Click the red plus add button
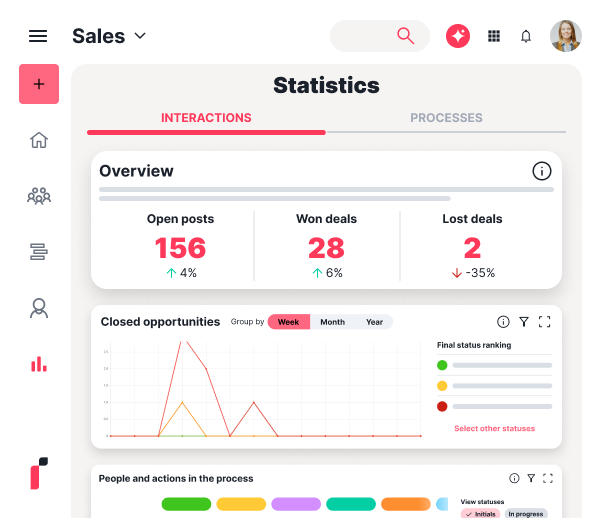 (x=39, y=84)
